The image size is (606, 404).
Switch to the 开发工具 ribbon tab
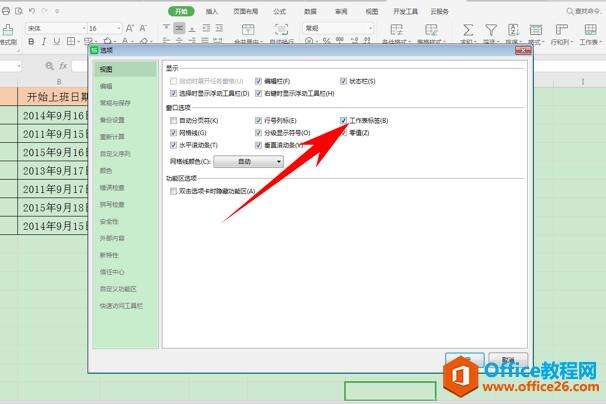(405, 11)
